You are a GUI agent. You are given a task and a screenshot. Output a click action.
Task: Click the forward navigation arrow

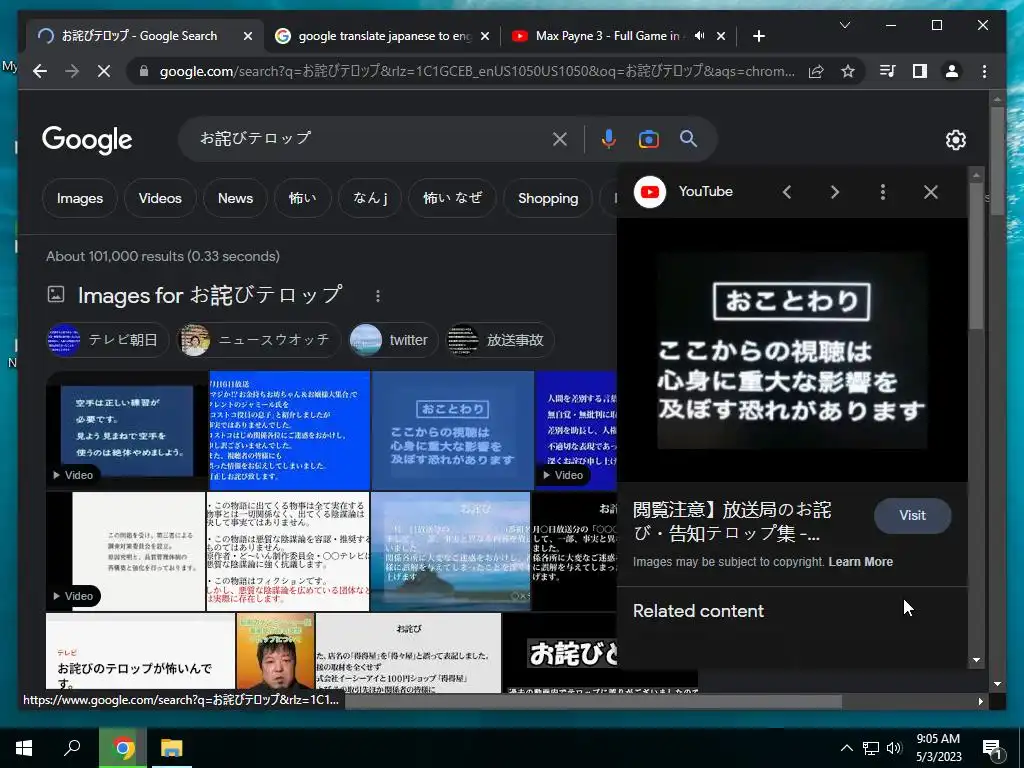(72, 71)
